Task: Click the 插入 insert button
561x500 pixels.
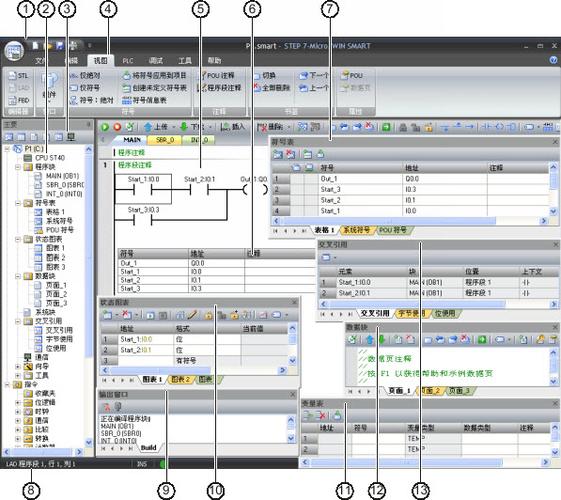Action: (x=233, y=127)
